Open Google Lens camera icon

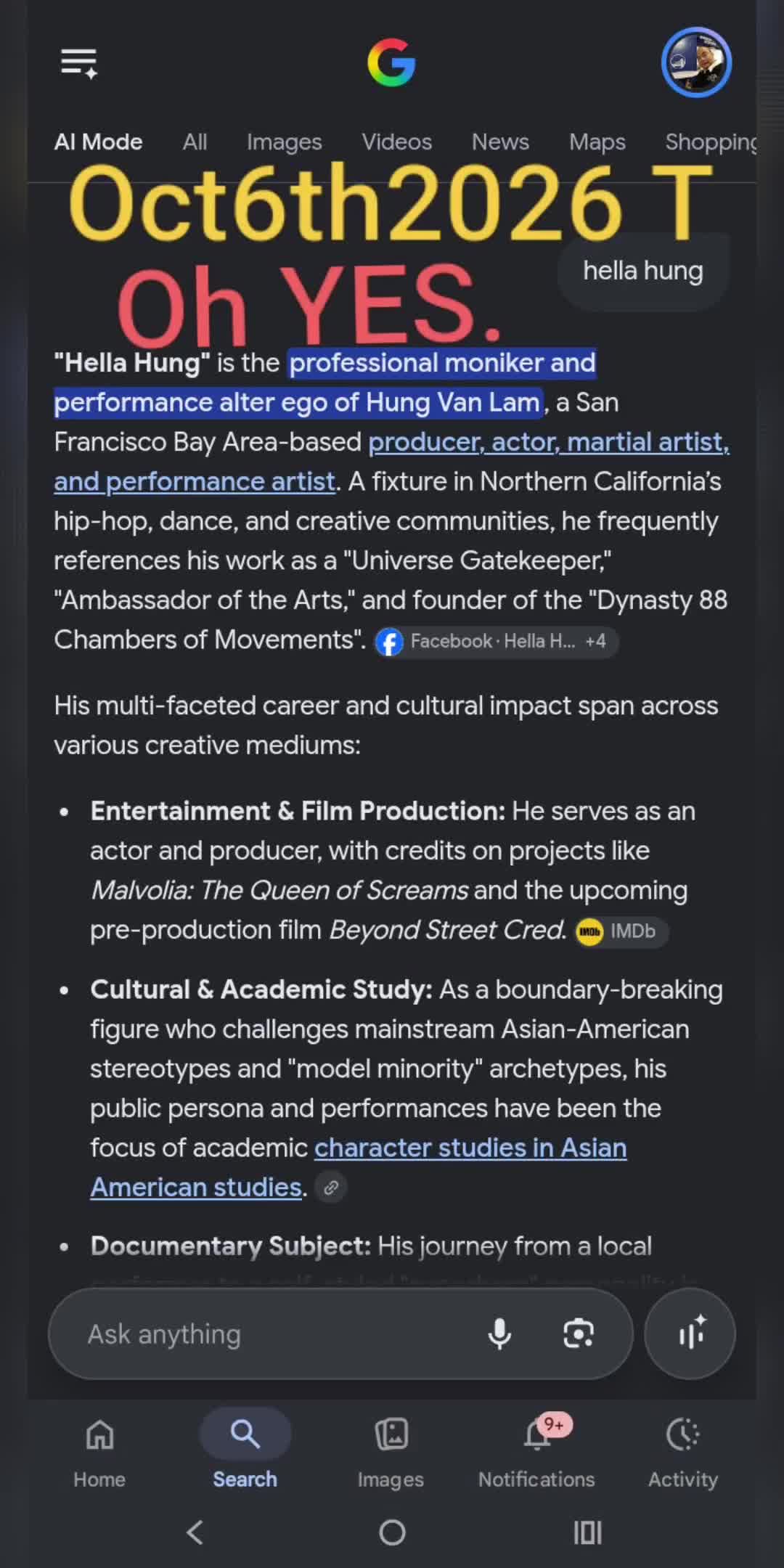click(579, 1334)
